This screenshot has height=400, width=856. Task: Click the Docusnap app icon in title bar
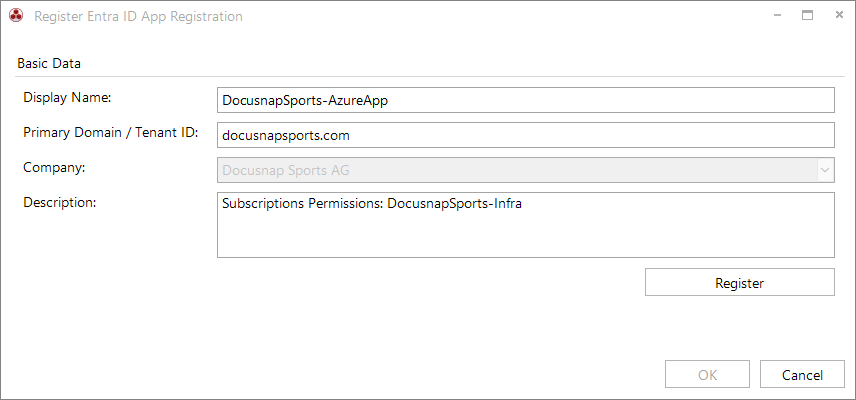(16, 16)
